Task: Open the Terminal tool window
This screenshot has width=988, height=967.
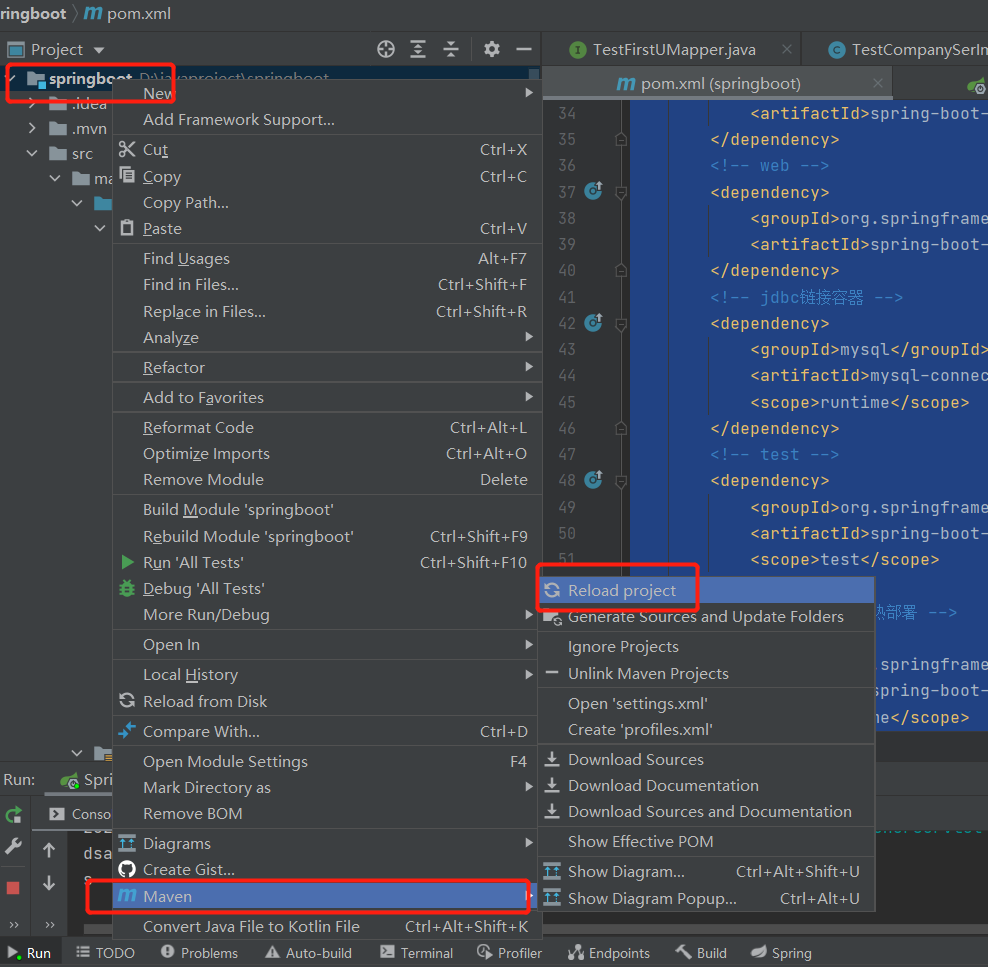Action: (x=417, y=953)
